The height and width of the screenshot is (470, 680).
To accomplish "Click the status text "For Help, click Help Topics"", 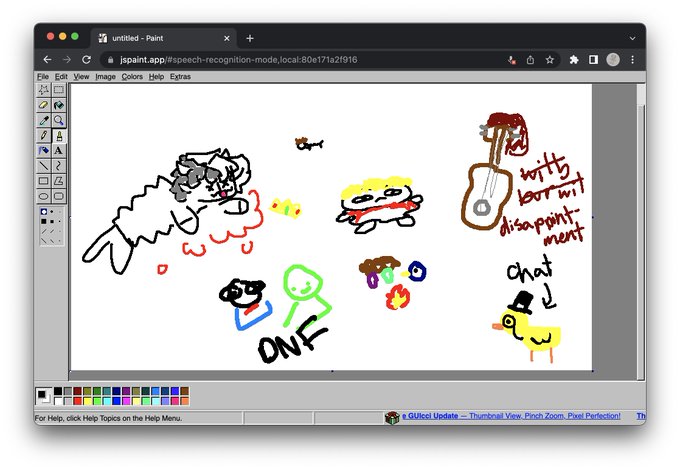I will (x=108, y=418).
